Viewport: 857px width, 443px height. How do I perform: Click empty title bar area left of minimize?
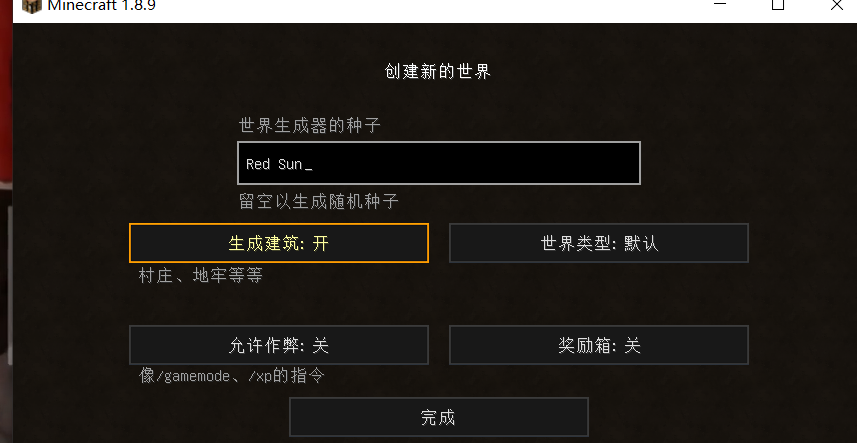[x=450, y=6]
